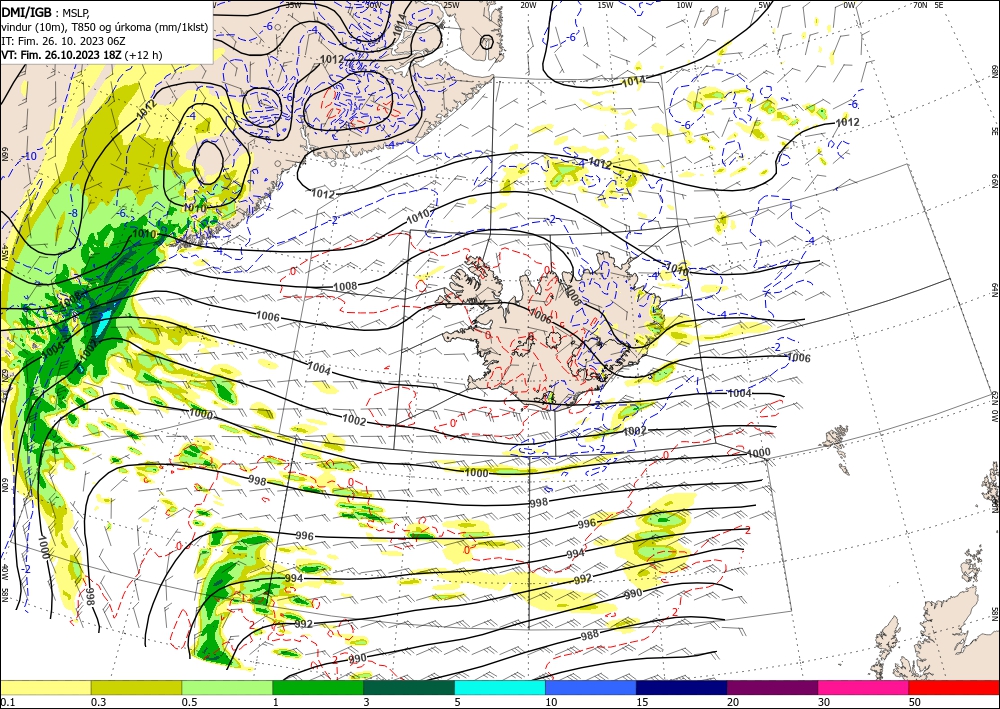Image resolution: width=1000 pixels, height=709 pixels.
Task: Click the "10W" longitude label at top
Action: (x=684, y=5)
